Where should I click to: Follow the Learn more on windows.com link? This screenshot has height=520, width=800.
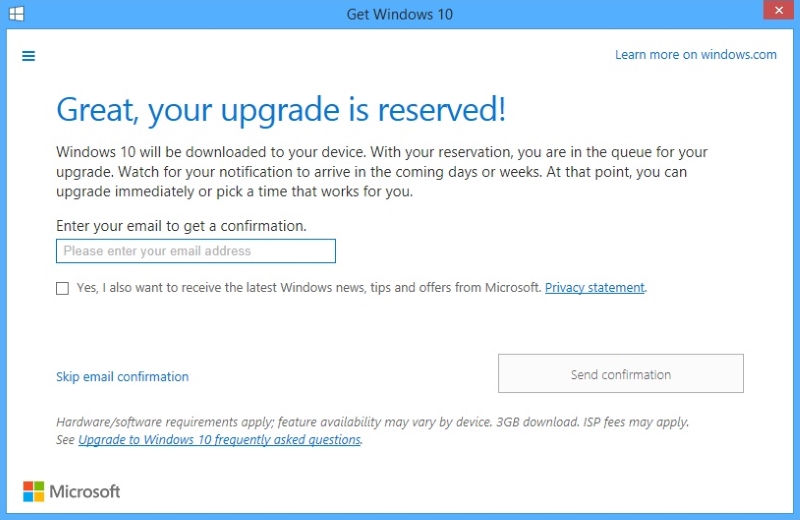(x=695, y=55)
